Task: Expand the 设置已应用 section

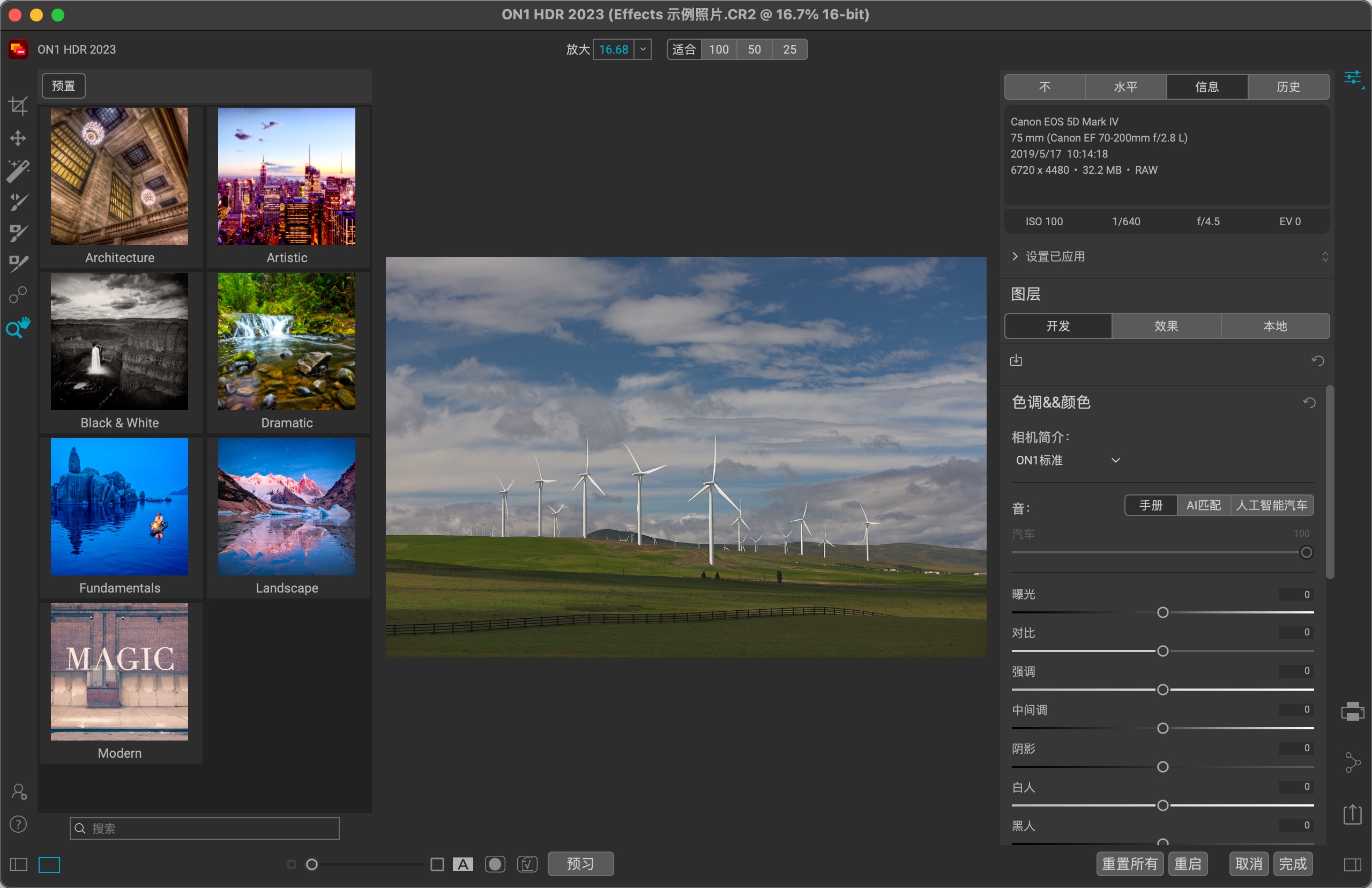Action: (1015, 257)
